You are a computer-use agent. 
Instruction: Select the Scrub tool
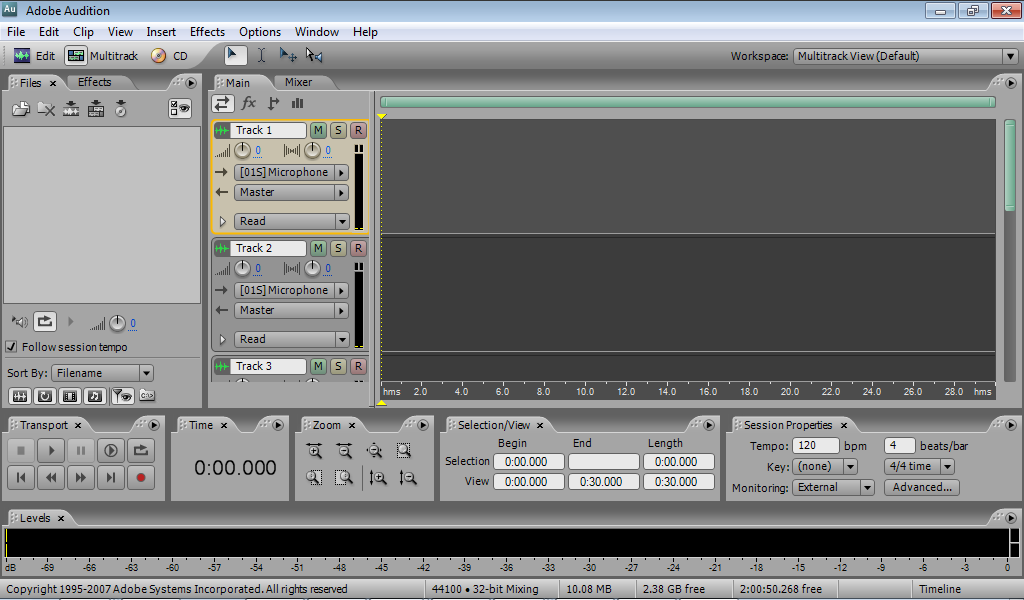pos(314,55)
